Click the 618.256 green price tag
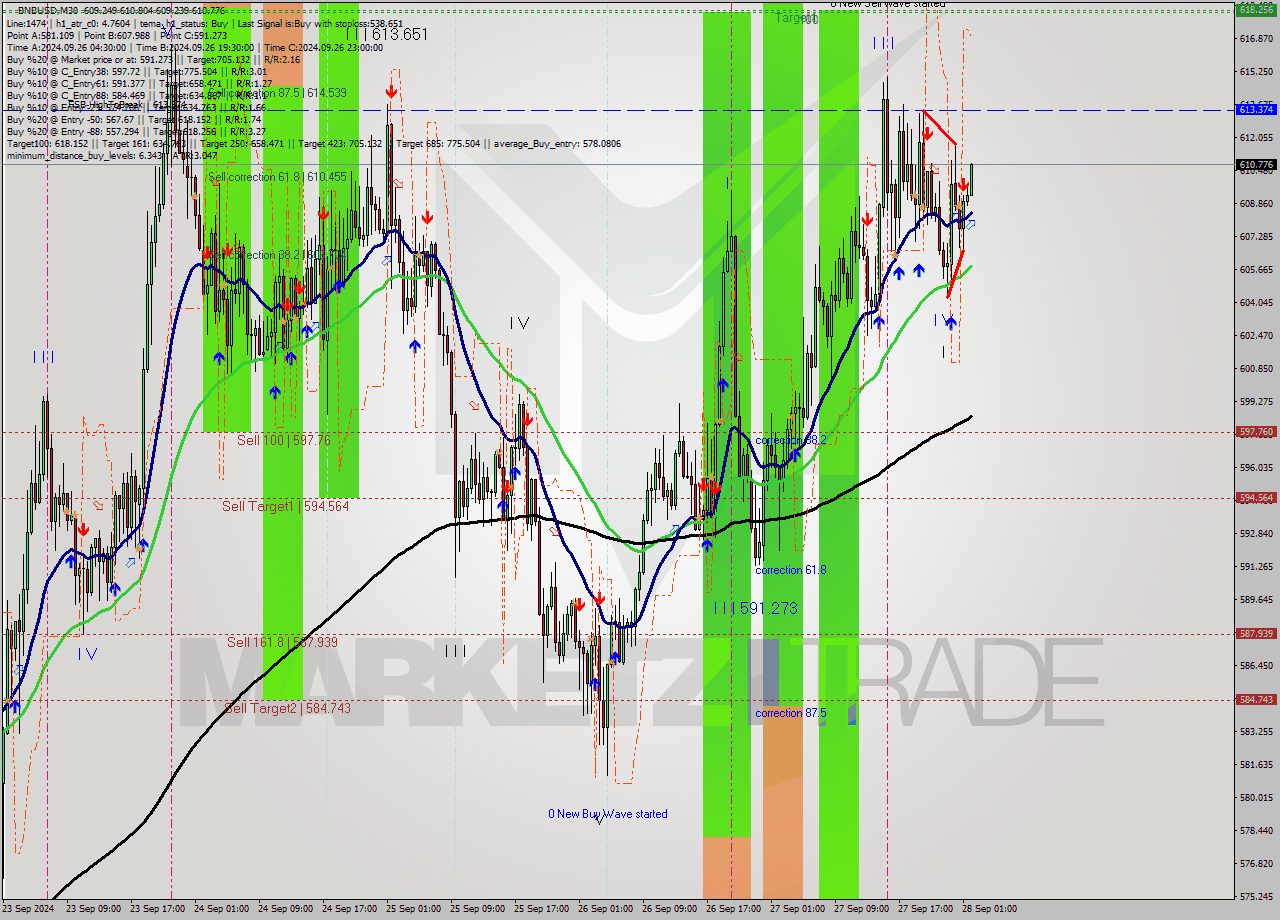The image size is (1280, 920). [x=1256, y=8]
